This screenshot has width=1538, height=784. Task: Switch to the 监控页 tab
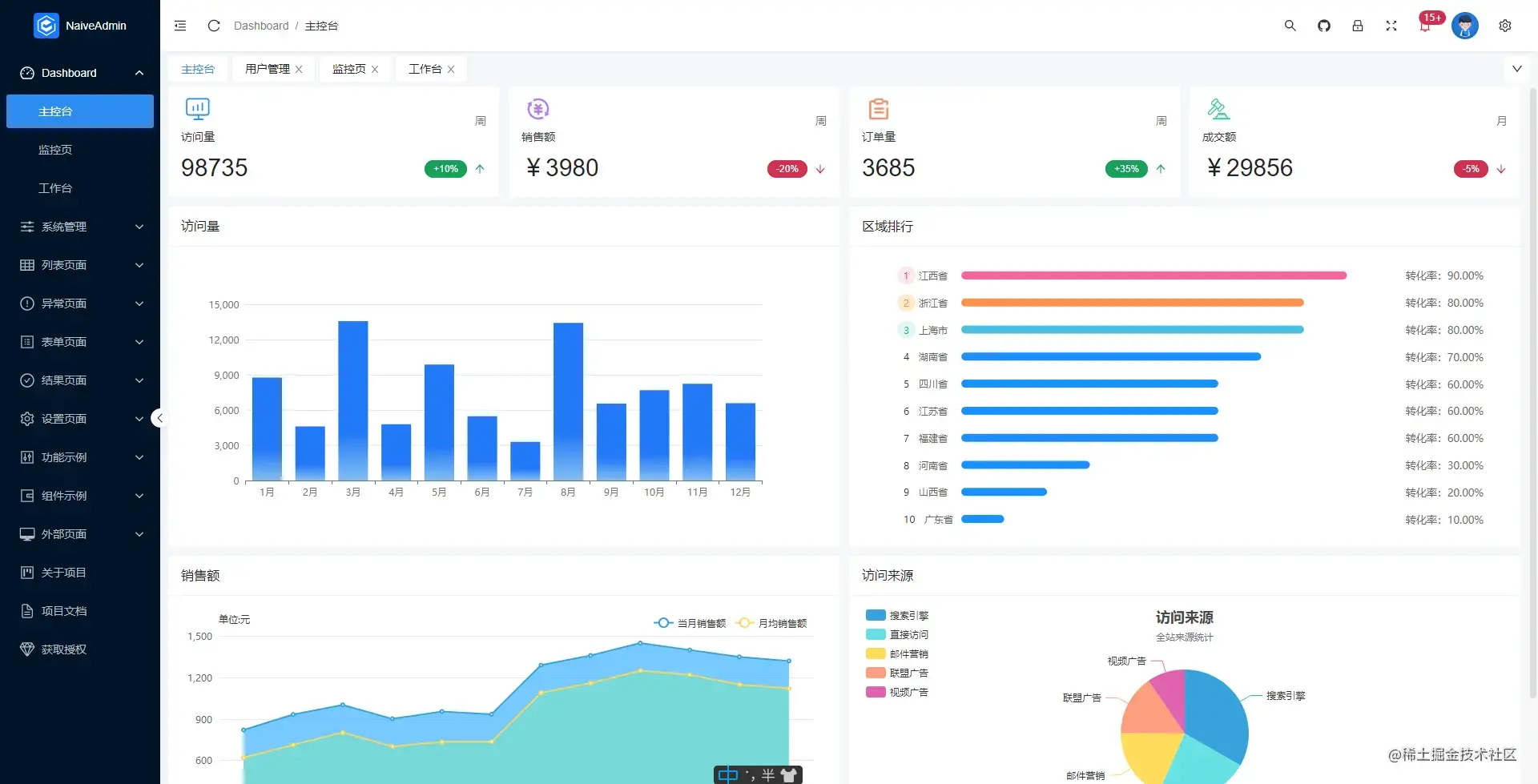(x=349, y=69)
